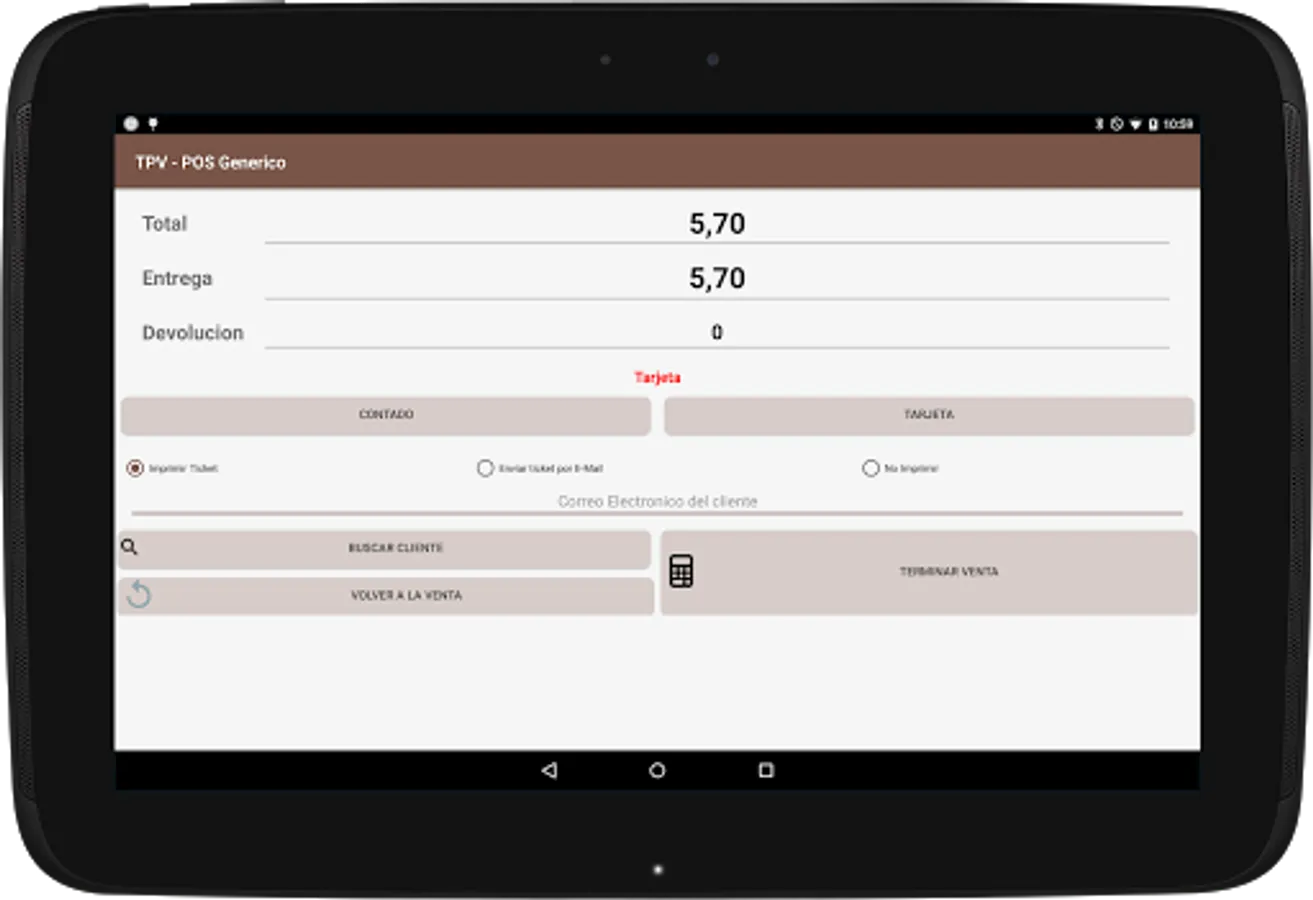Tap the round notification icon in status bar

(131, 124)
